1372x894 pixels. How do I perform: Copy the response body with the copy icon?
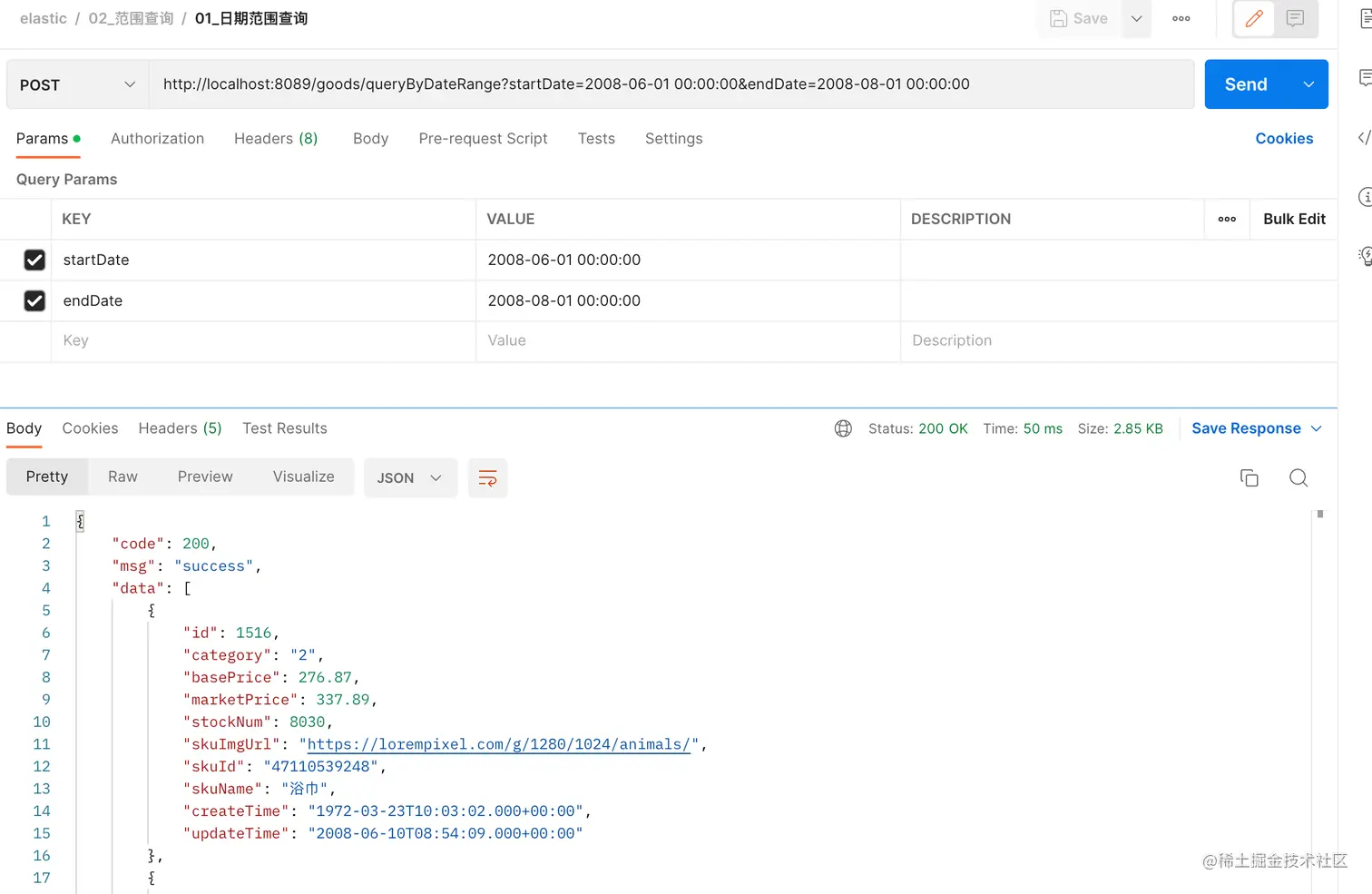(1249, 478)
